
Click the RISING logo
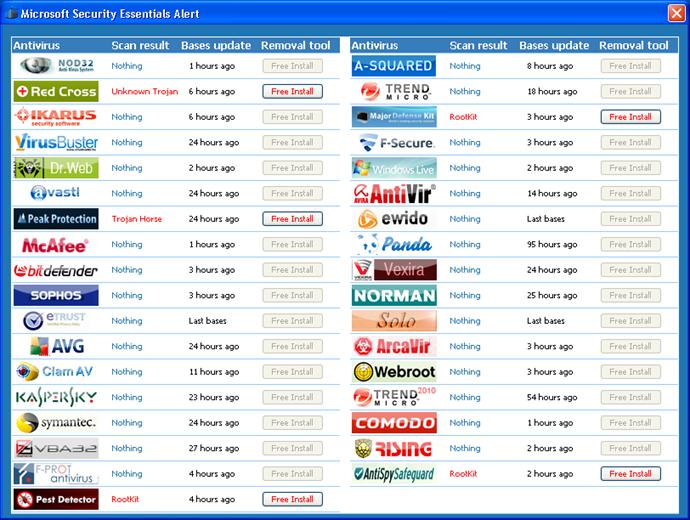tap(393, 448)
